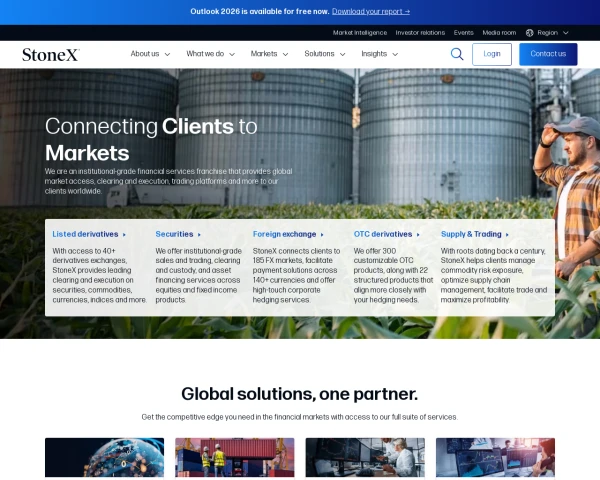This screenshot has height=480, width=600.
Task: Visit the Media room link
Action: 499,33
